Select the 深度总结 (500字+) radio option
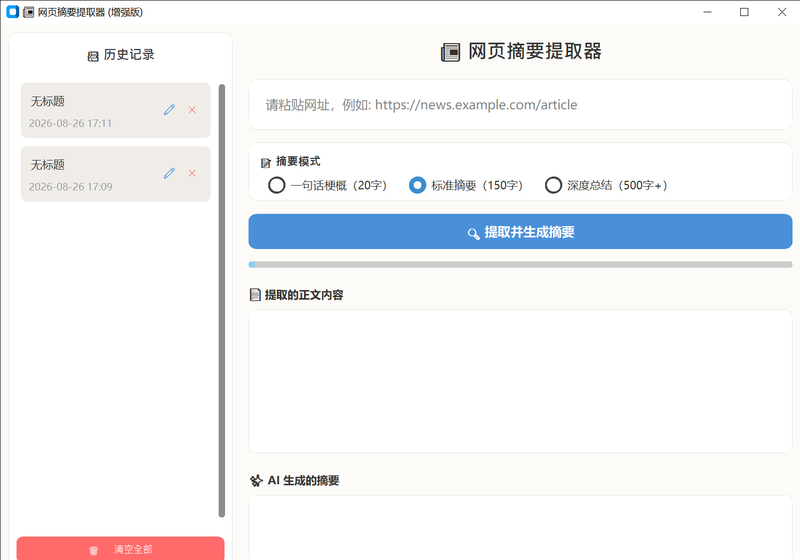This screenshot has height=560, width=800. point(606,185)
